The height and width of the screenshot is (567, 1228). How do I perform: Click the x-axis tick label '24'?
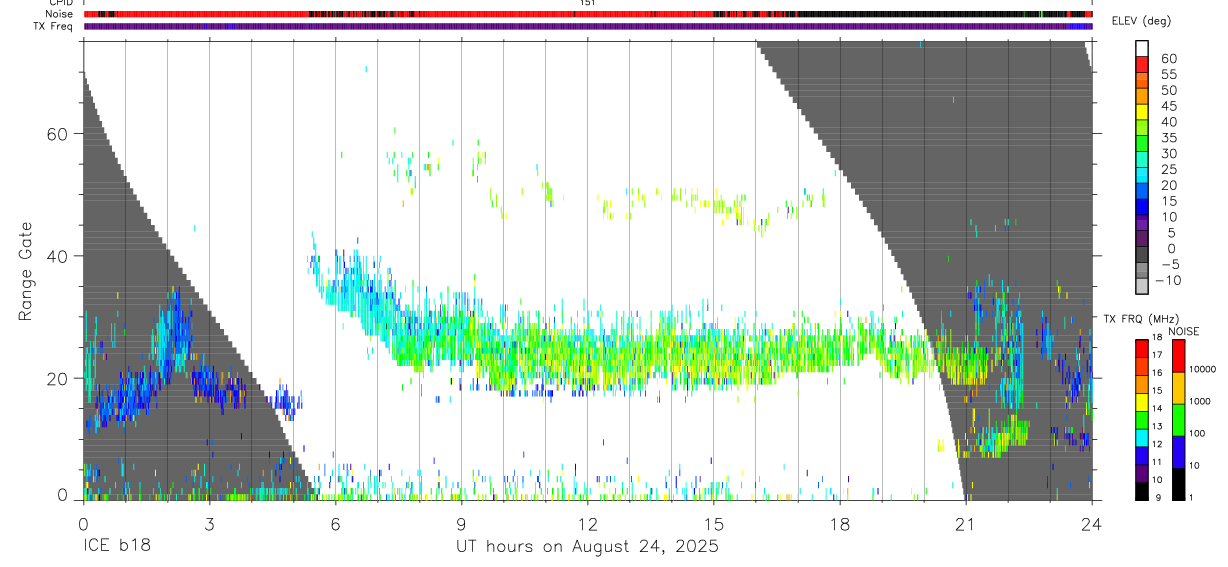1091,524
